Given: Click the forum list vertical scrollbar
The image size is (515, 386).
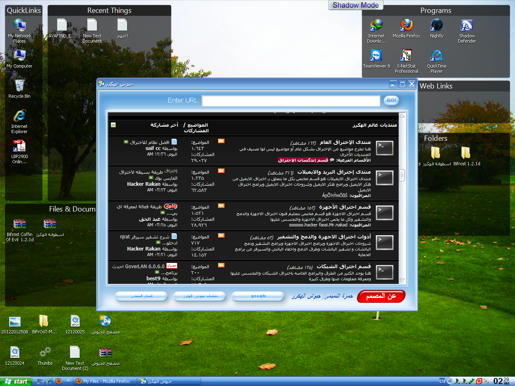Looking at the screenshot, I should click(402, 198).
